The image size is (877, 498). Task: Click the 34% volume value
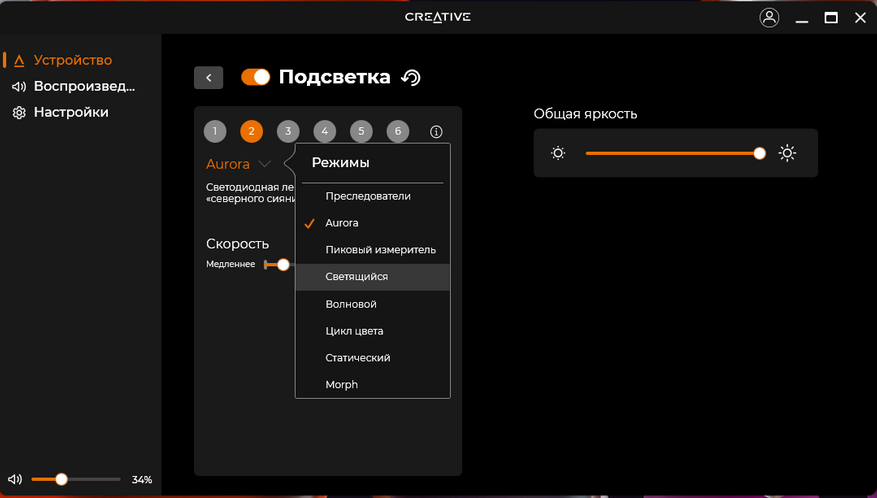[x=142, y=480]
